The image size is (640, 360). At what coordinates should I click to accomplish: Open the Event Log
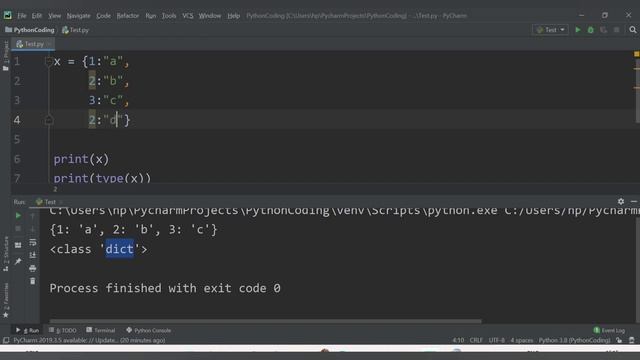[x=609, y=330]
